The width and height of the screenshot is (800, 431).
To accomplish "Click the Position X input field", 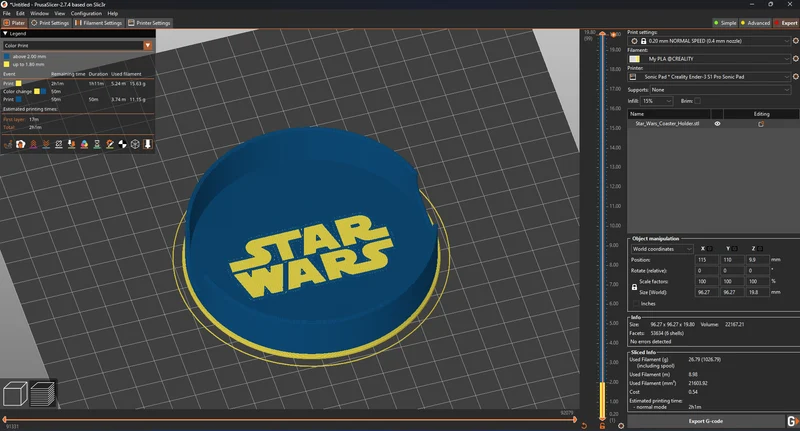I will tap(706, 260).
